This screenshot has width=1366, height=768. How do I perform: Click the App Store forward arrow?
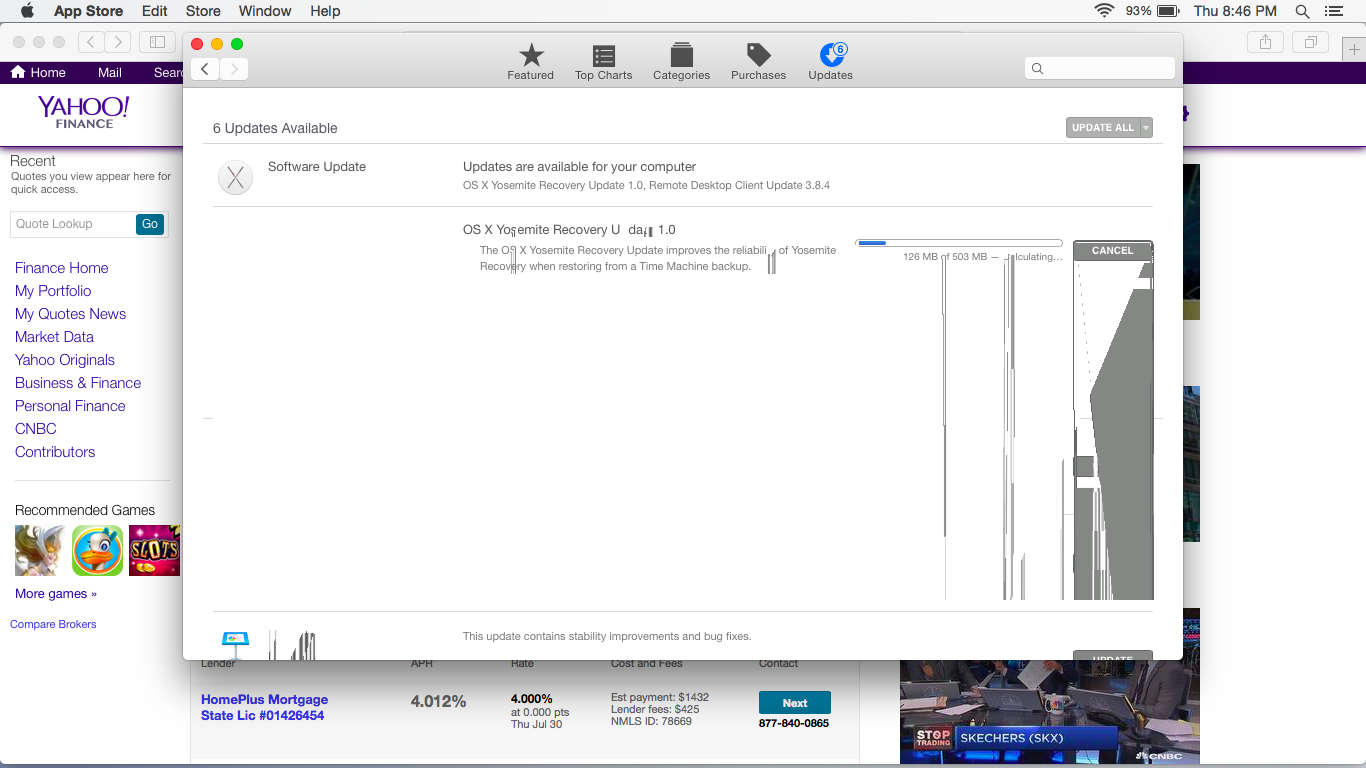234,69
